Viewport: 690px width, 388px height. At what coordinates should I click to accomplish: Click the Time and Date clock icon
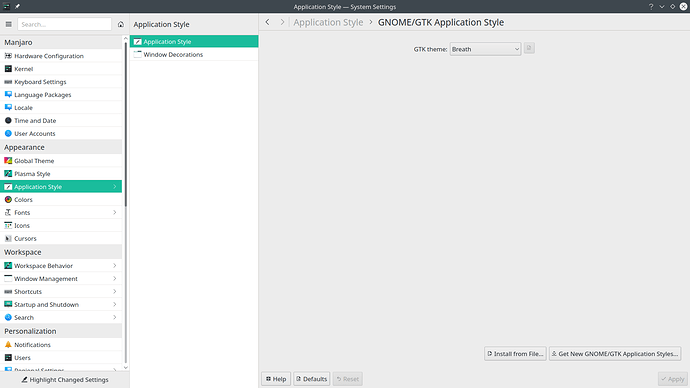click(8, 121)
